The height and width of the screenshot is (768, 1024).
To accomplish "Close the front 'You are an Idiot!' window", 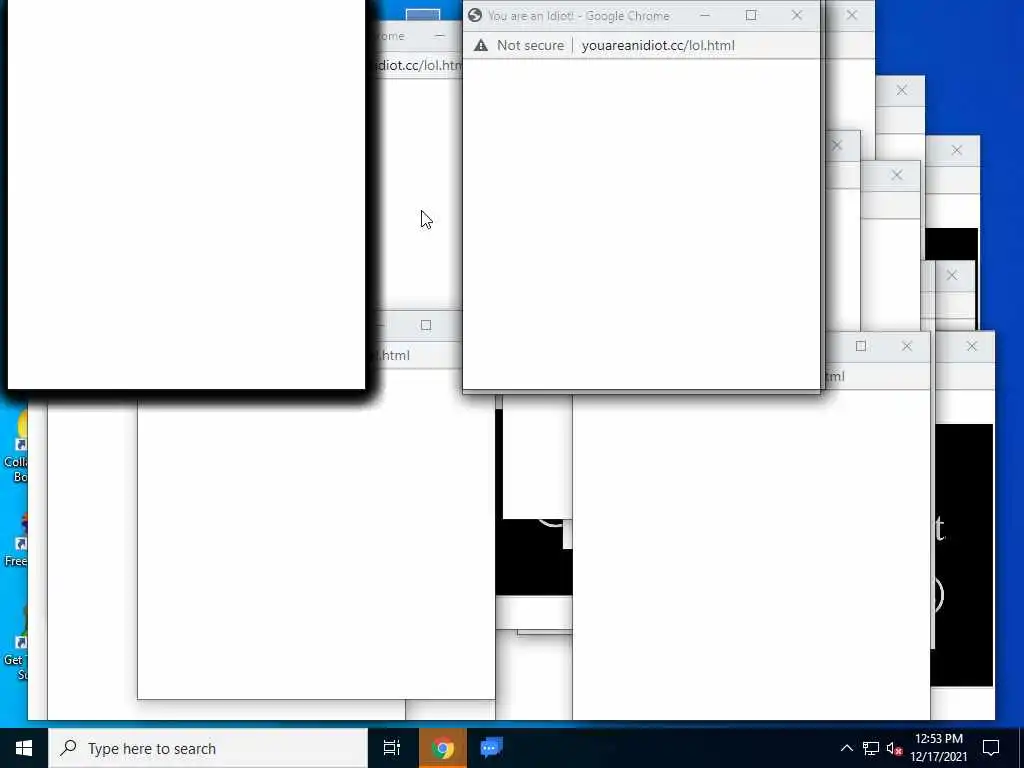I will (x=797, y=15).
